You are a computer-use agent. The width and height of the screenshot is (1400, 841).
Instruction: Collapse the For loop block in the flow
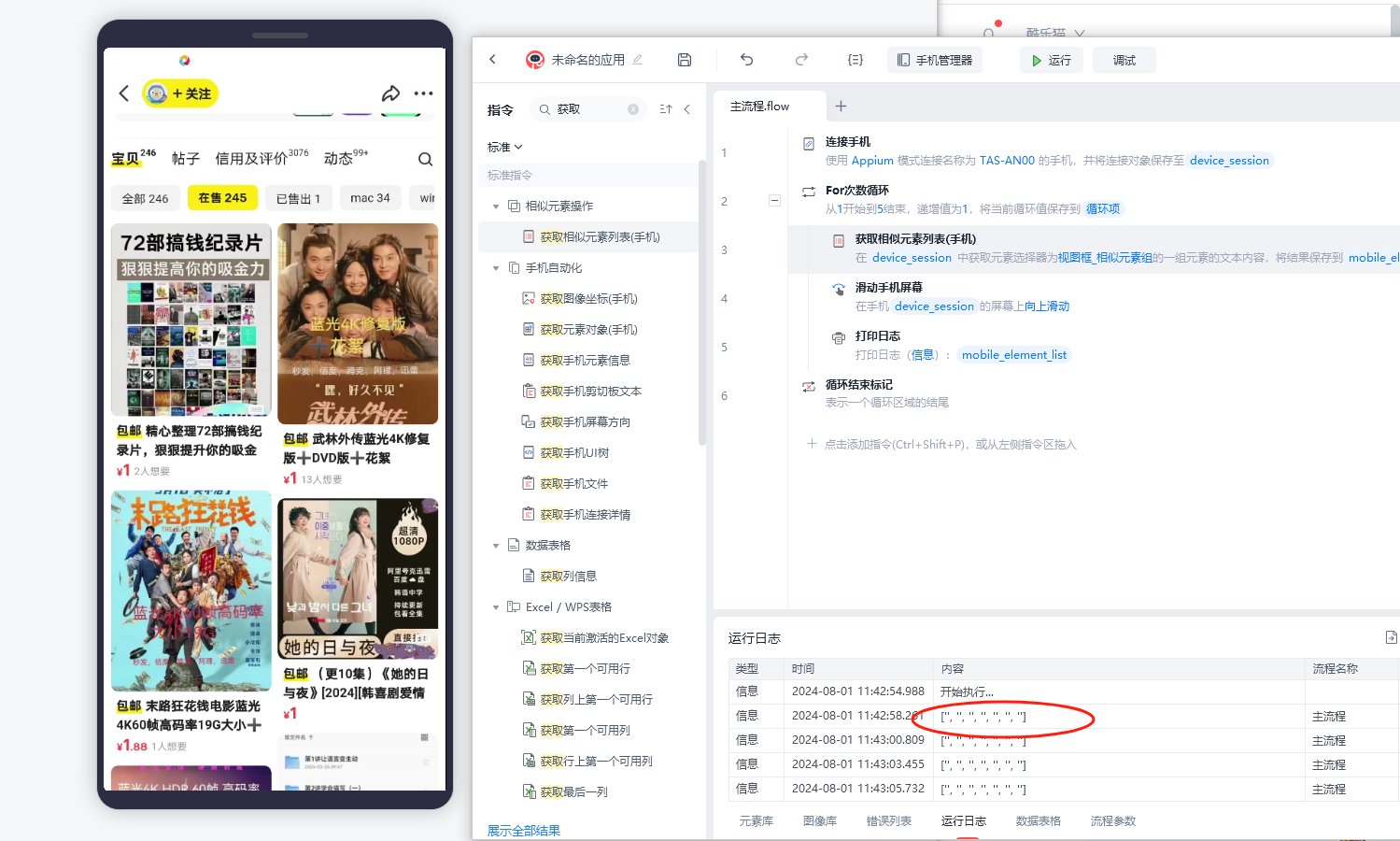point(774,200)
